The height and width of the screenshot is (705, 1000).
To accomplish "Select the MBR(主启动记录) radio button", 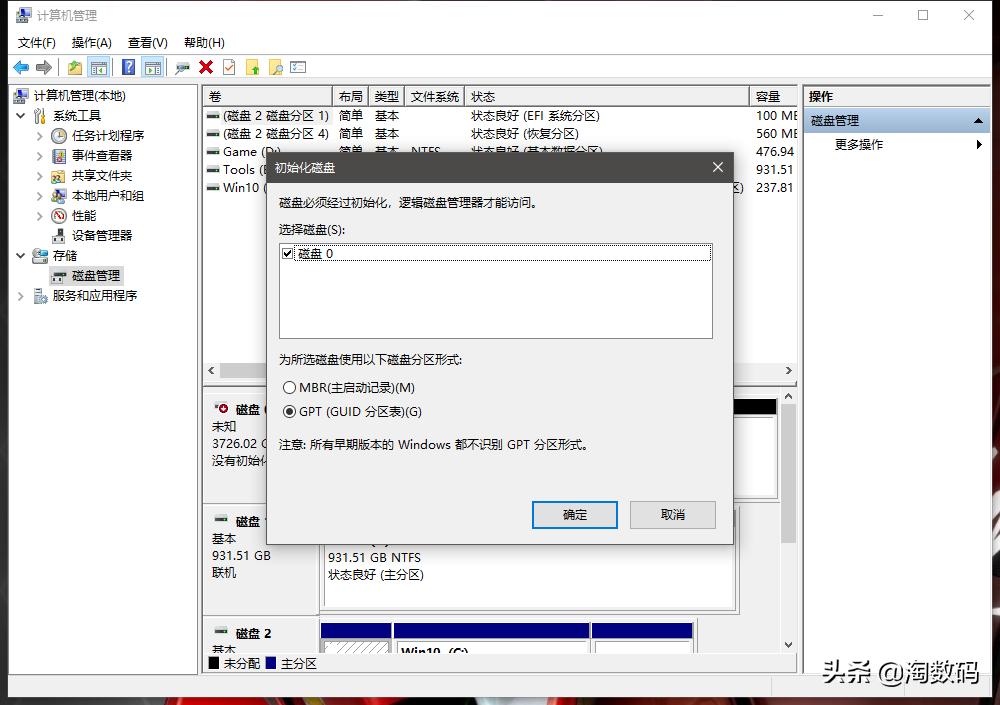I will pos(289,387).
